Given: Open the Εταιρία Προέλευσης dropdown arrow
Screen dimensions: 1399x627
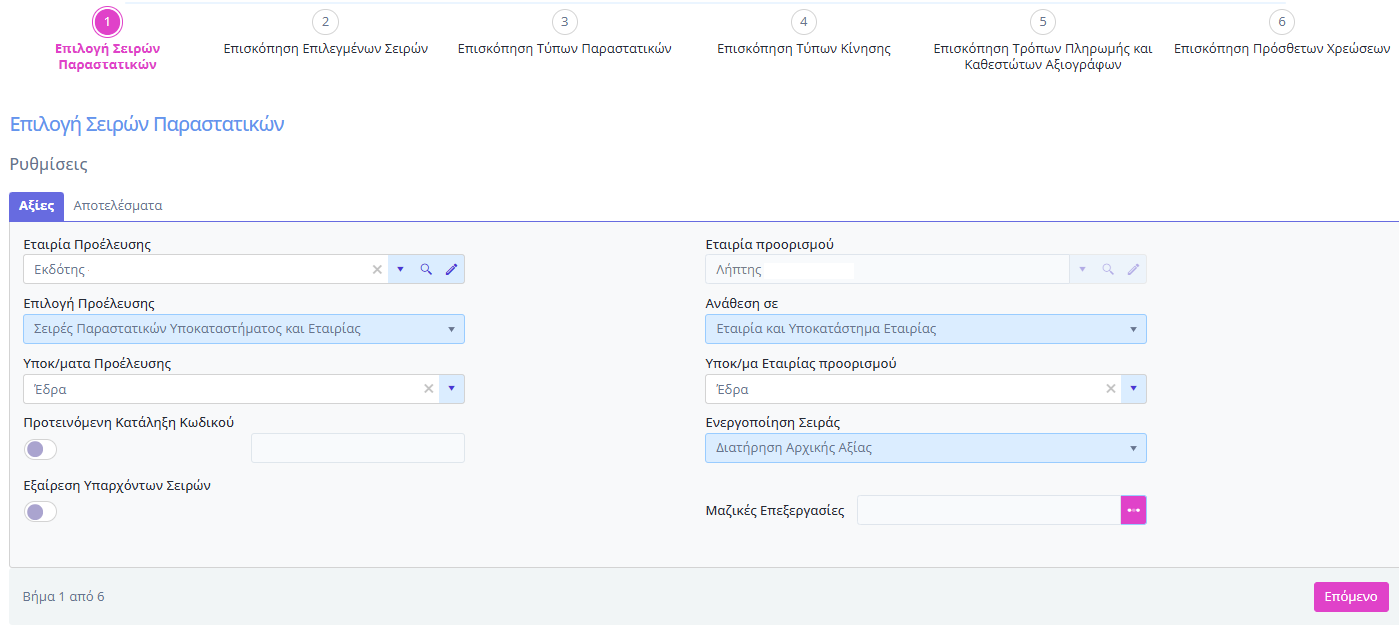Looking at the screenshot, I should point(400,269).
